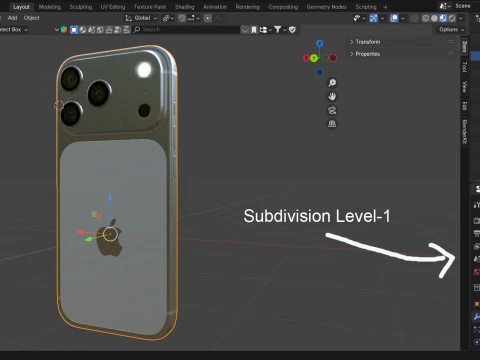Open the shading options dropdown arrow
Image resolution: width=480 pixels, height=360 pixels.
pos(461,18)
